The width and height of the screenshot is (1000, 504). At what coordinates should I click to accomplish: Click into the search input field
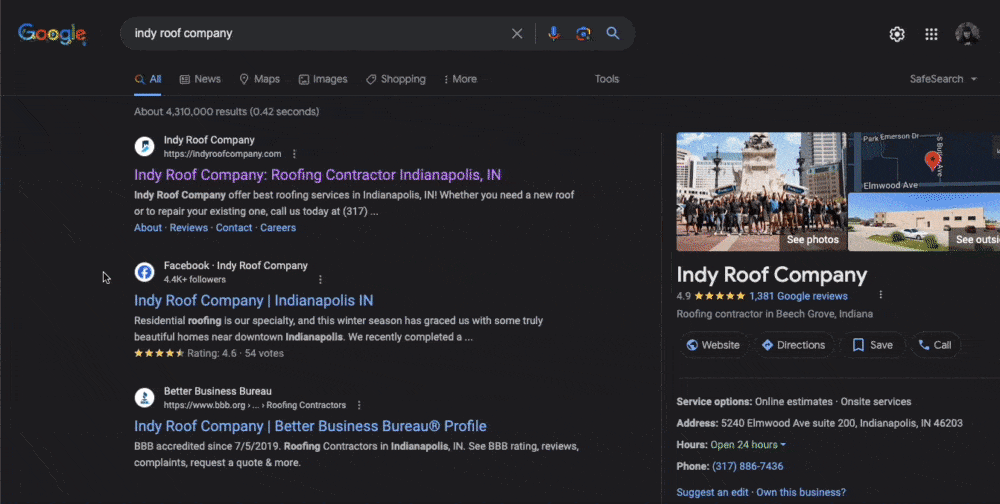point(319,33)
